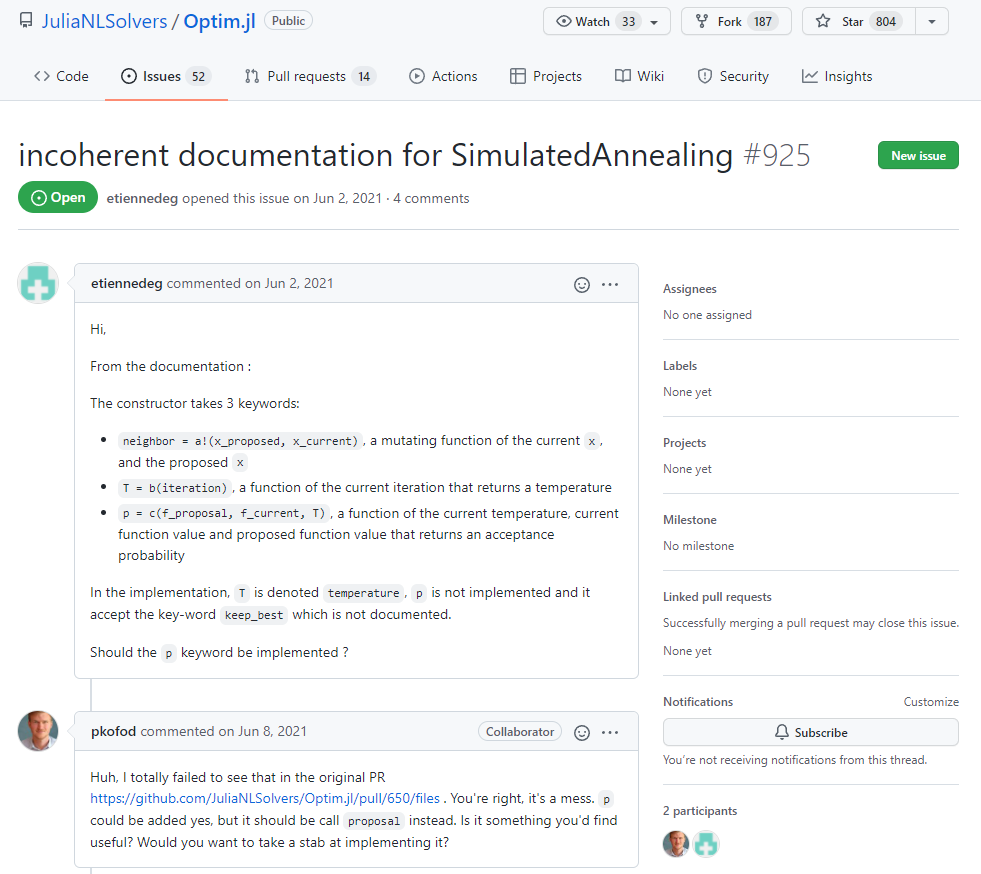
Task: Open the Assignees section in sidebar
Action: click(690, 289)
